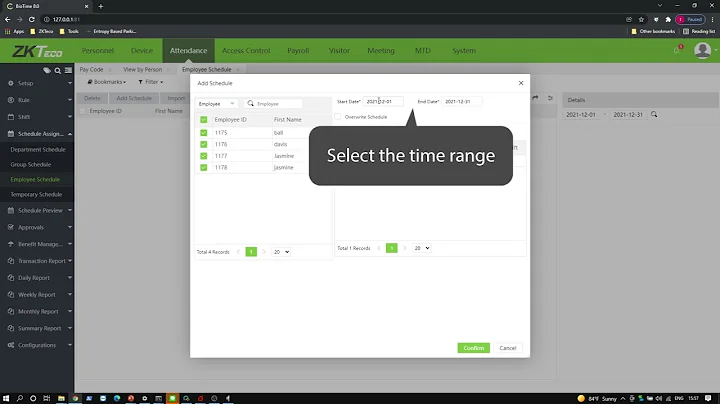Open Temporary Schedule in sidebar

pyautogui.click(x=36, y=195)
